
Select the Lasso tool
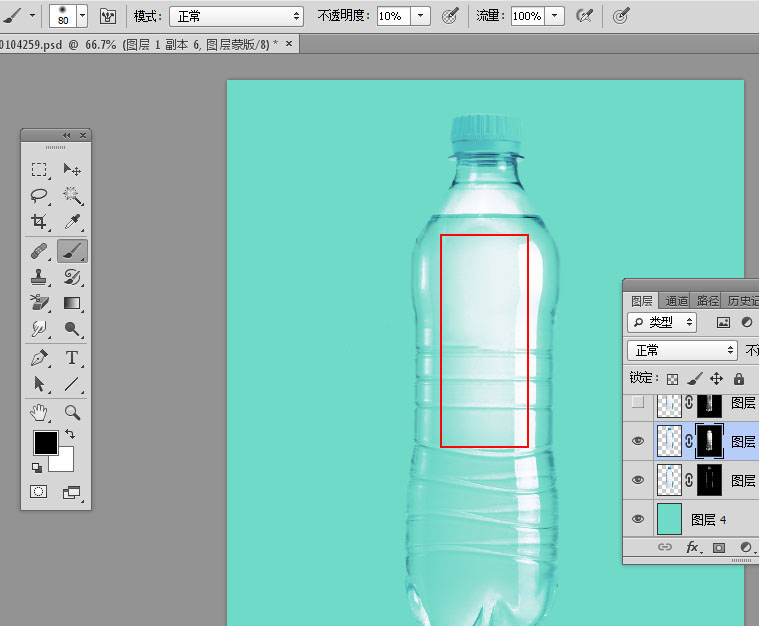pos(39,196)
